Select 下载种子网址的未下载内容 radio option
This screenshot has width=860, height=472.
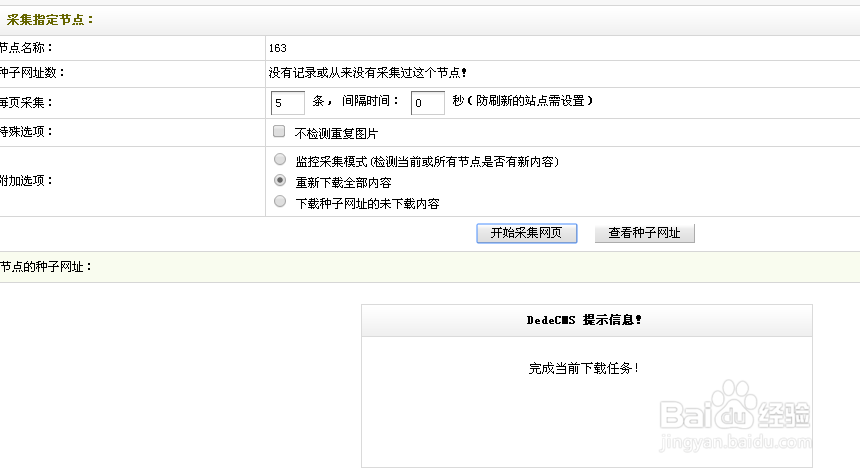click(280, 202)
